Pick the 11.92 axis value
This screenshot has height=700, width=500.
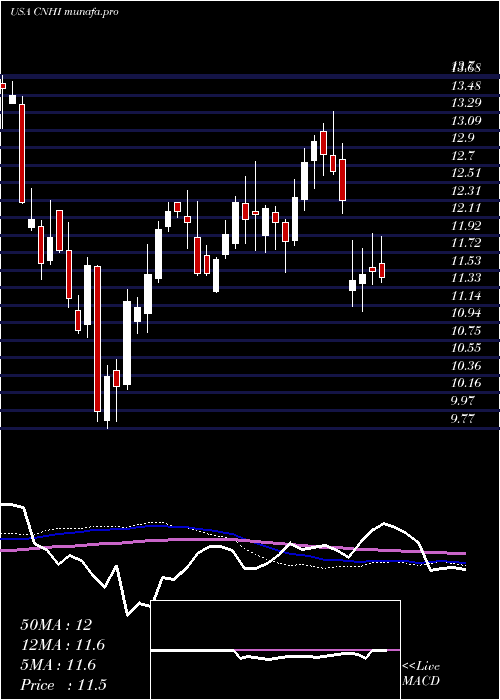coord(466,225)
